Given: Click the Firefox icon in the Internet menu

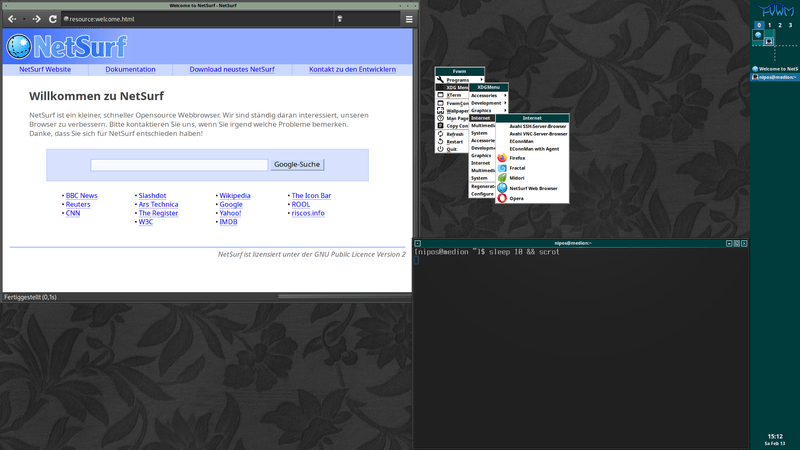Looking at the screenshot, I should (502, 158).
